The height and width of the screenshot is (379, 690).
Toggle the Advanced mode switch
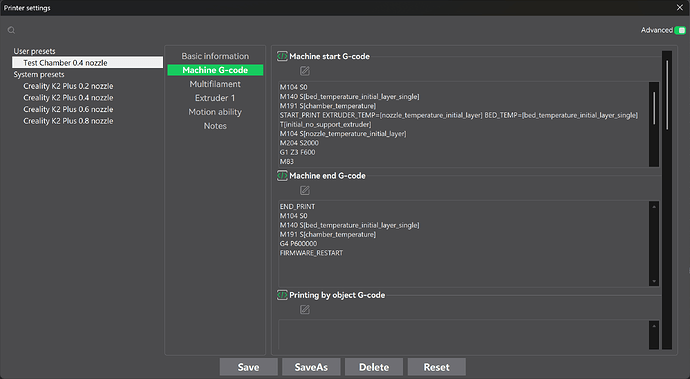pos(680,30)
